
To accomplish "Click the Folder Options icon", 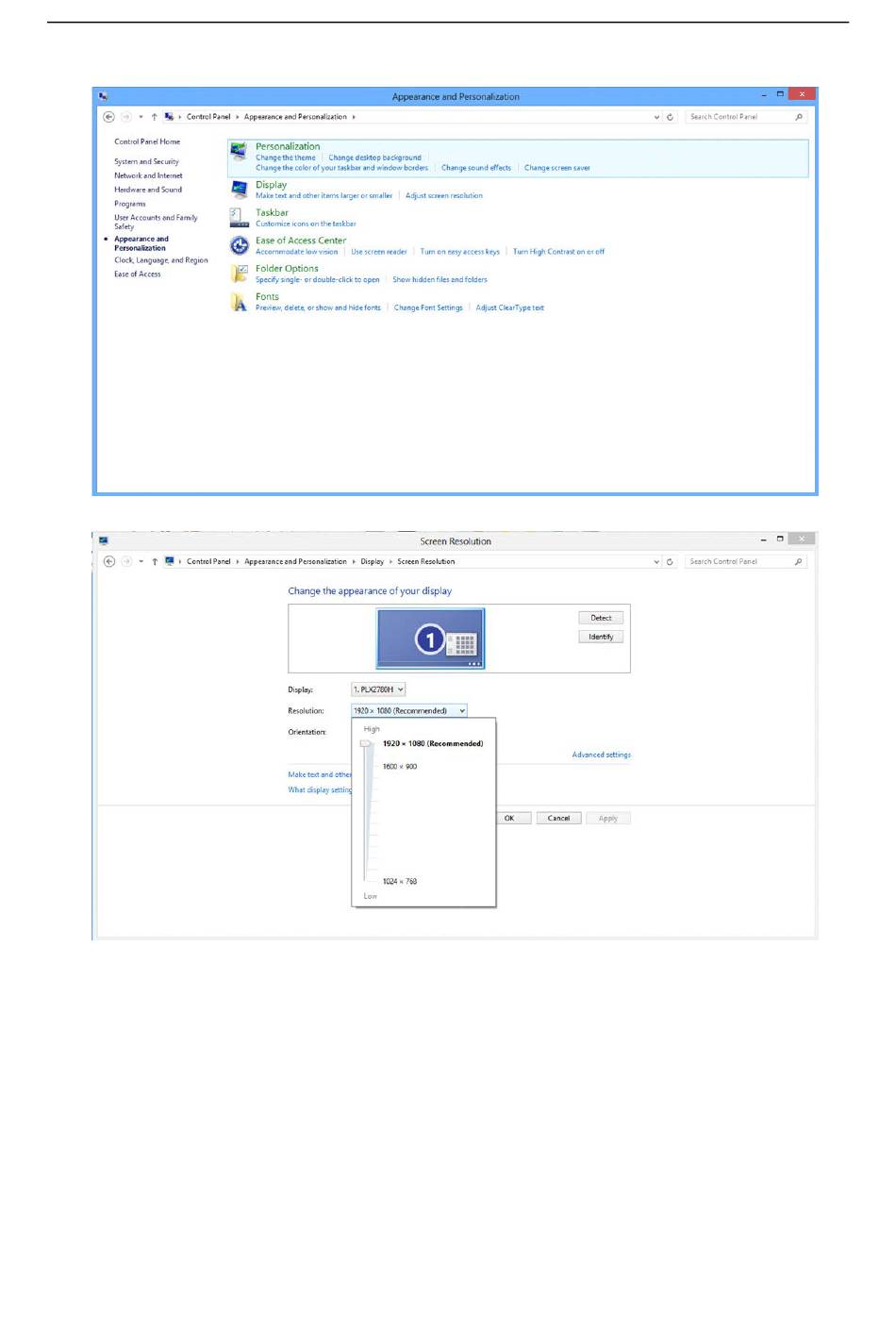I will [x=239, y=274].
